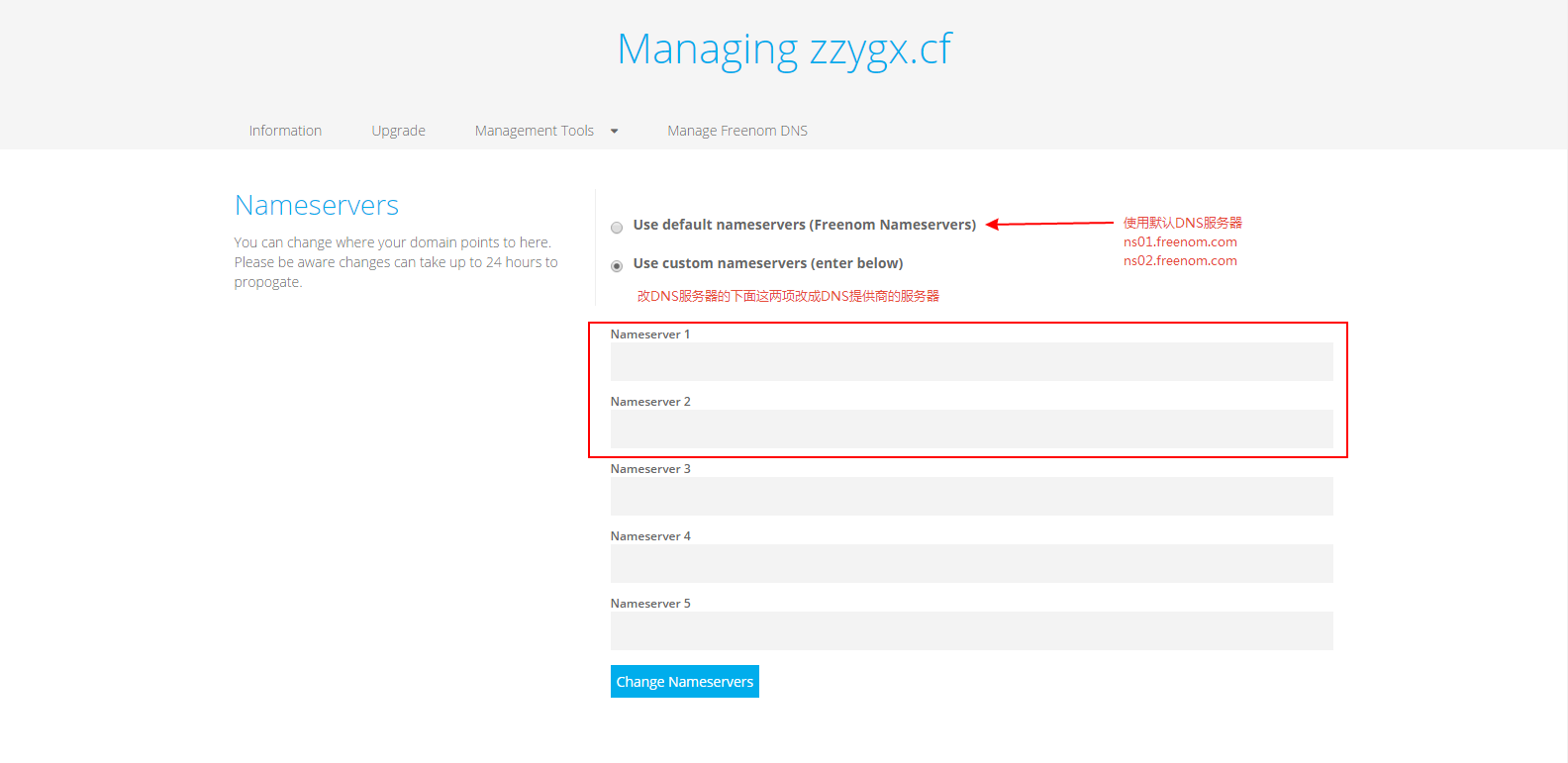Click the Change Nameservers button
This screenshot has height=763, width=1568.
pyautogui.click(x=685, y=681)
